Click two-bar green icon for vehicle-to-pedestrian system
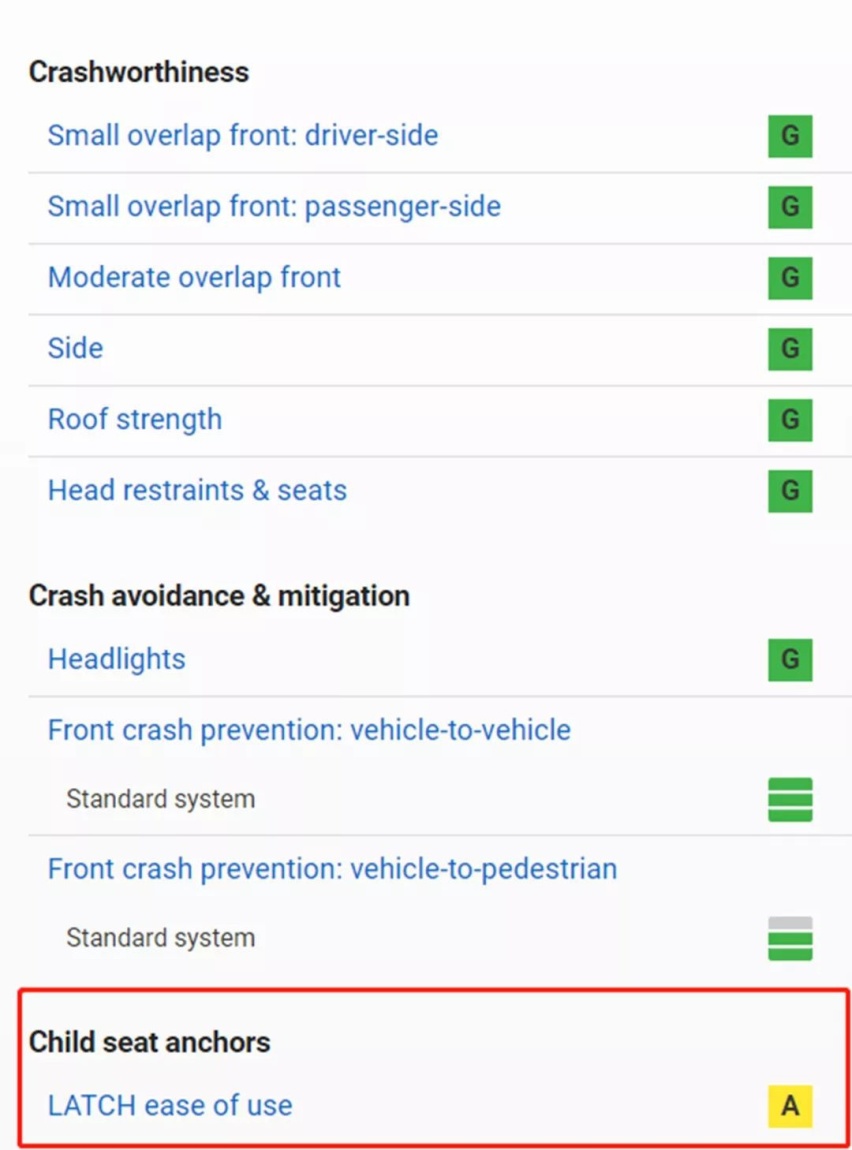 click(x=790, y=938)
